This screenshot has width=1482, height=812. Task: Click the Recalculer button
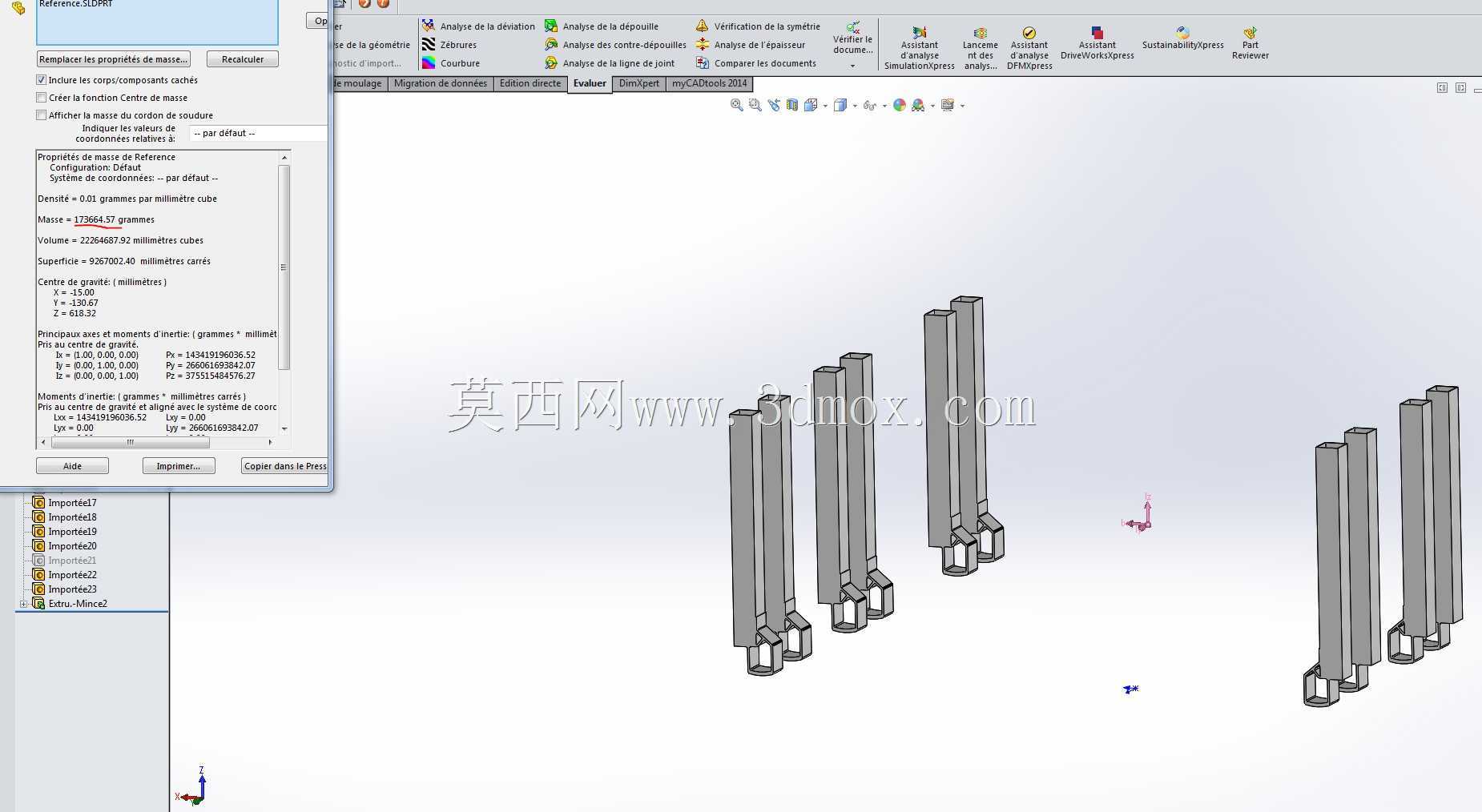coord(243,59)
